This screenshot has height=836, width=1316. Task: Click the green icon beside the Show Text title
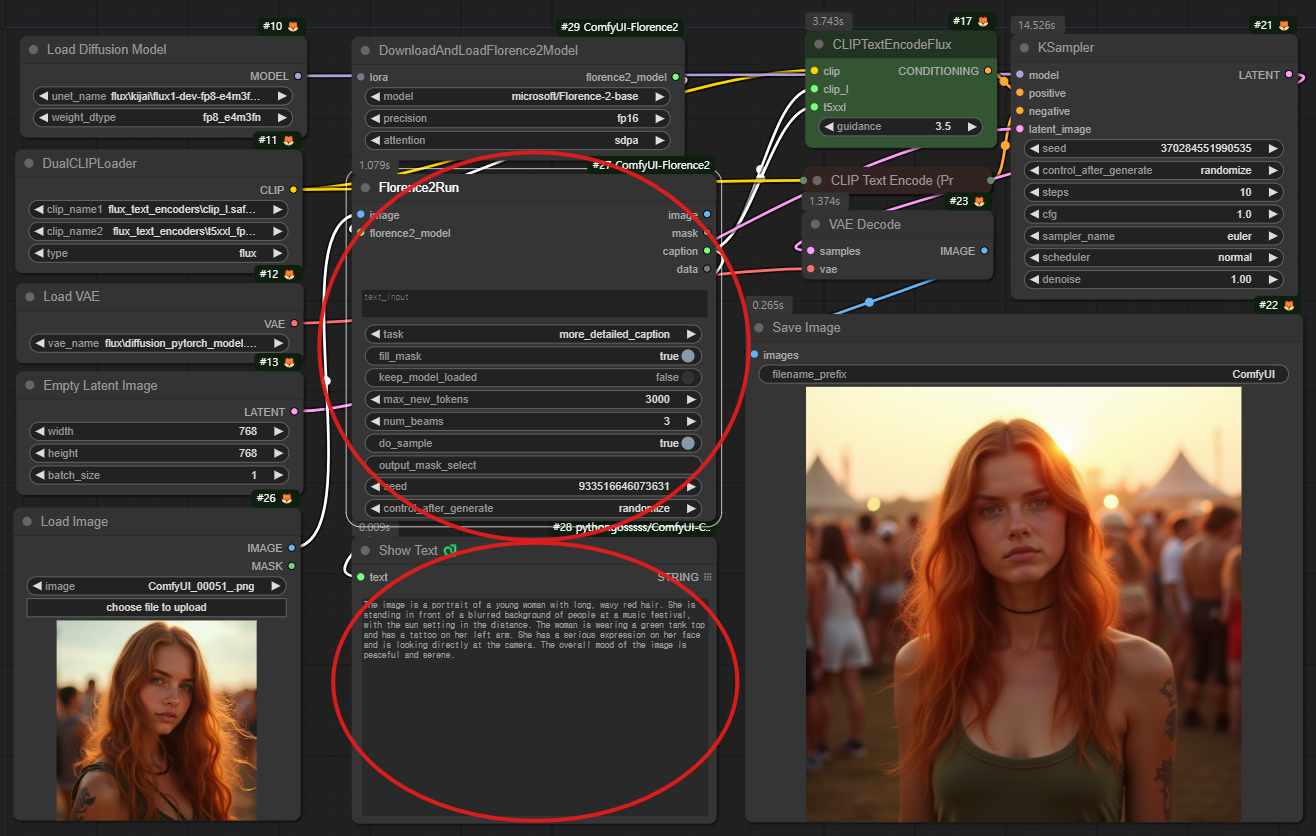coord(451,550)
